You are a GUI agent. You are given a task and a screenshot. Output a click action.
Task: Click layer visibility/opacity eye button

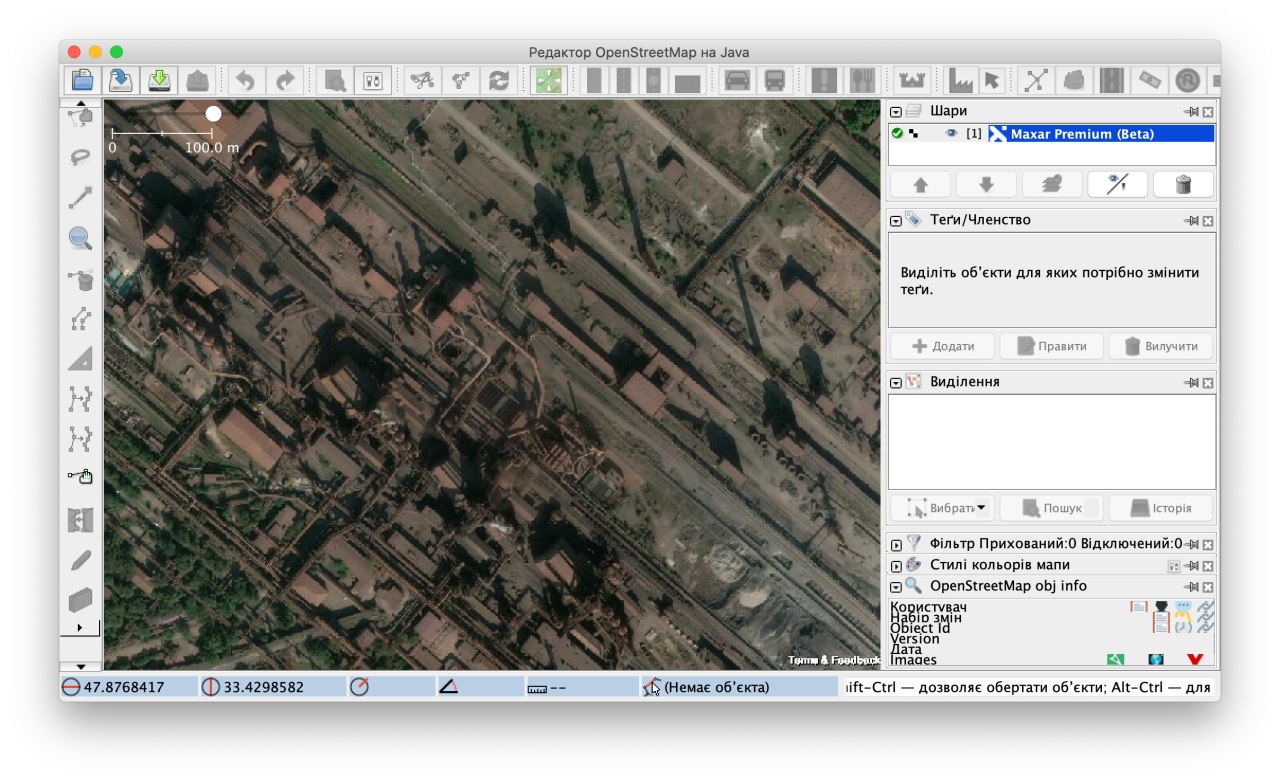point(1117,184)
